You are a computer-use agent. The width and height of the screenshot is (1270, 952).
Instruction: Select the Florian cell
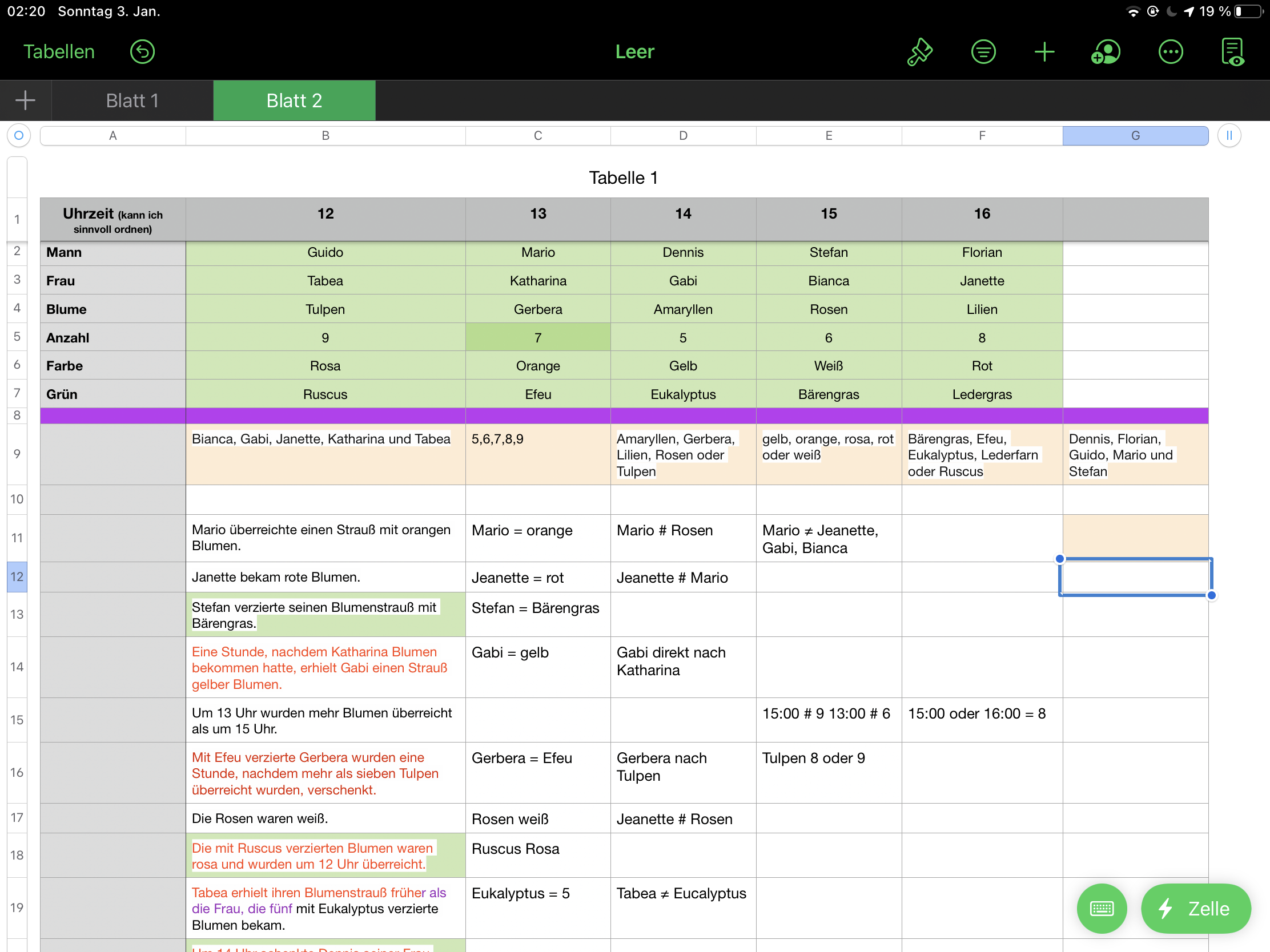[x=982, y=252]
